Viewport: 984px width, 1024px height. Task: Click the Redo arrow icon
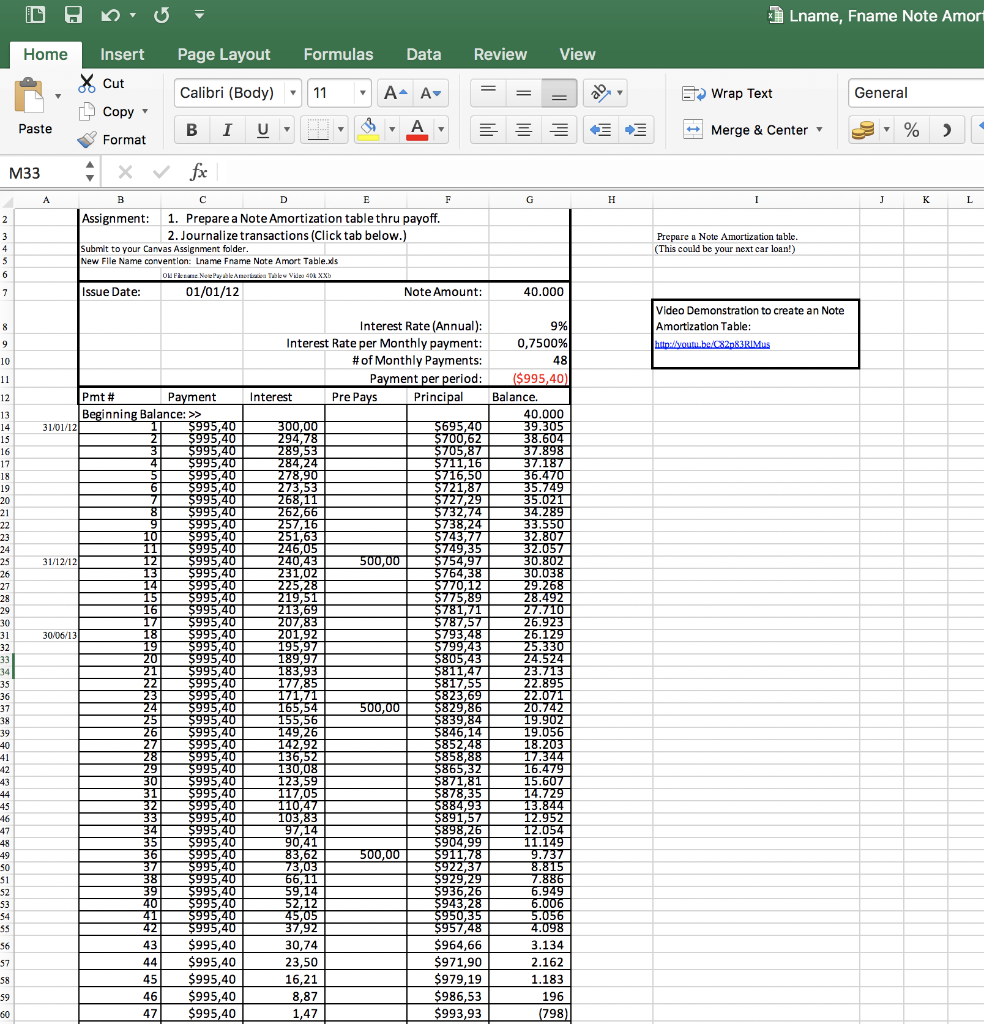pos(162,14)
